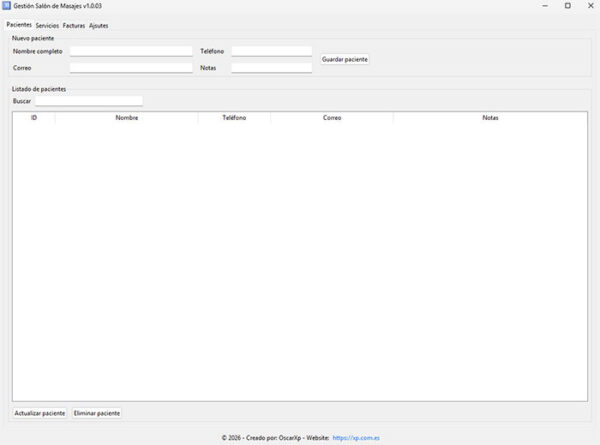Click the Actualizar paciente button
The height and width of the screenshot is (445, 600).
[40, 413]
